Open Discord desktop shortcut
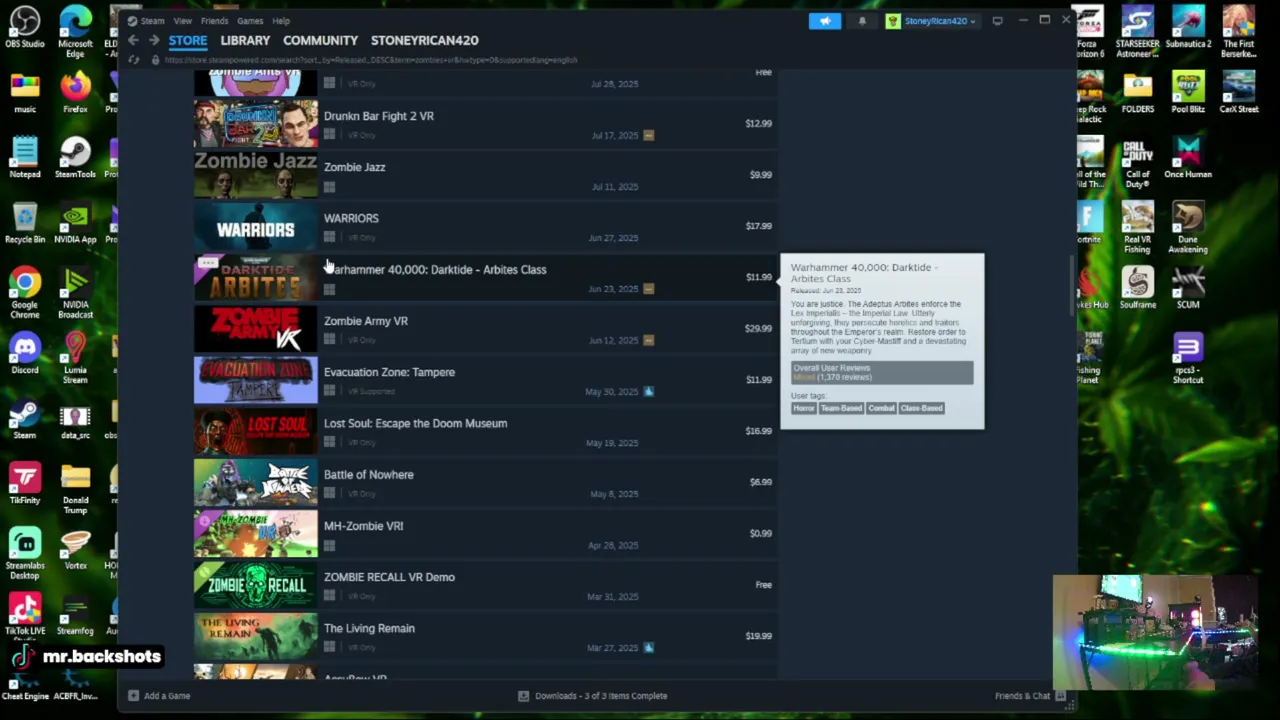The image size is (1280, 720). tap(25, 353)
